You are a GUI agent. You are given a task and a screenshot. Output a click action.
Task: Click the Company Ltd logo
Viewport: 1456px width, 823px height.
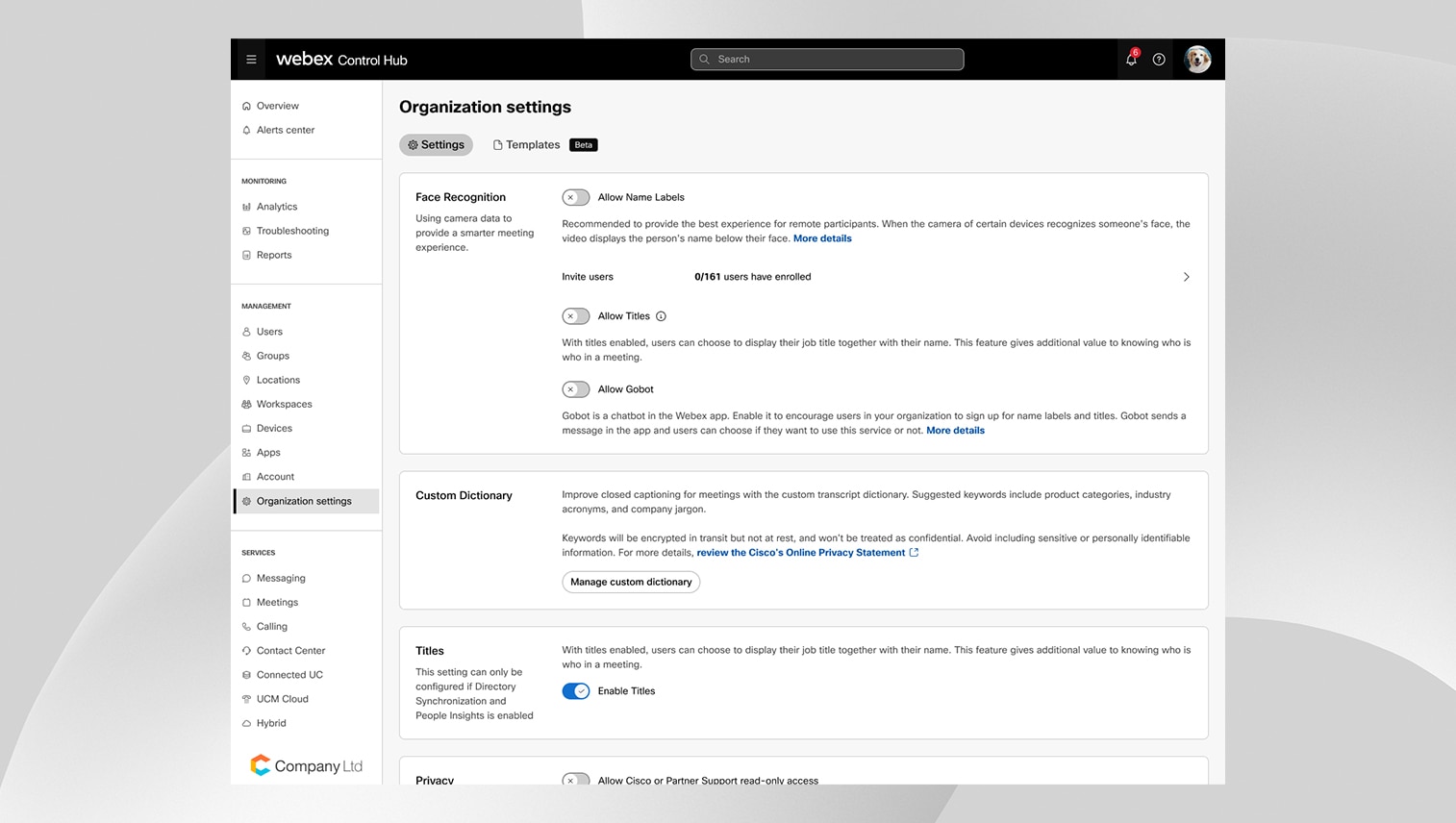tap(306, 765)
